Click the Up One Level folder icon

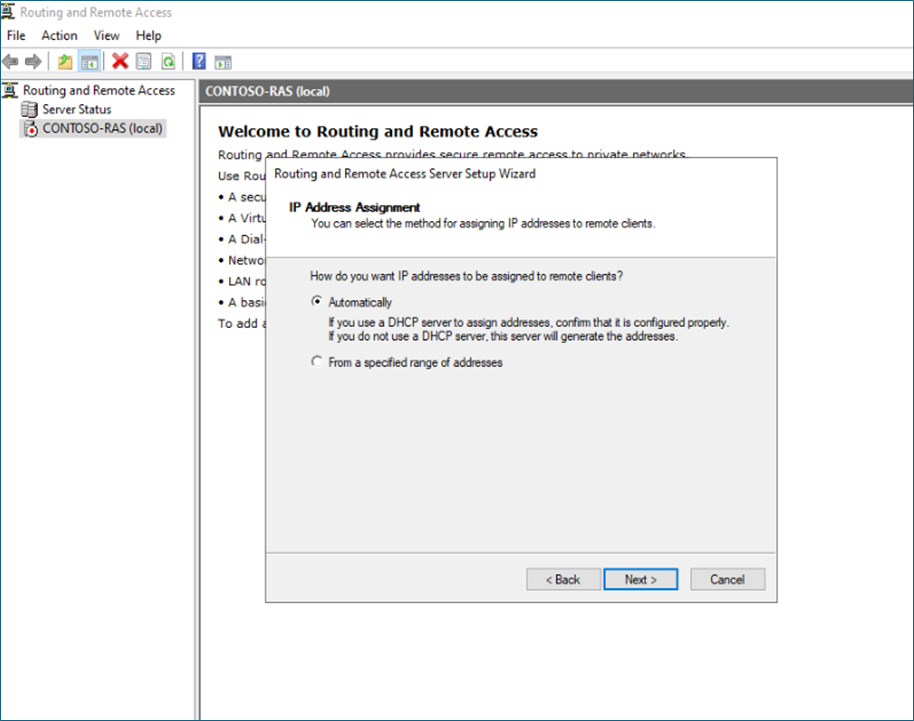(65, 61)
